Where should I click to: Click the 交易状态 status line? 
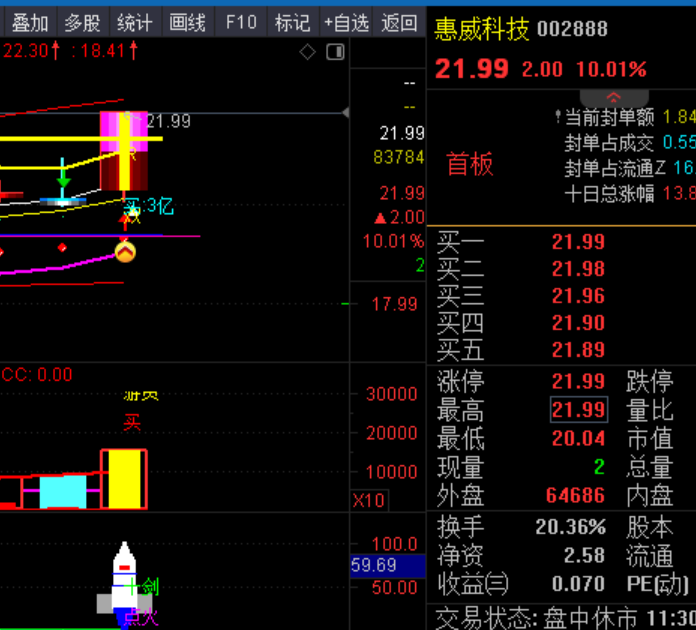point(565,618)
